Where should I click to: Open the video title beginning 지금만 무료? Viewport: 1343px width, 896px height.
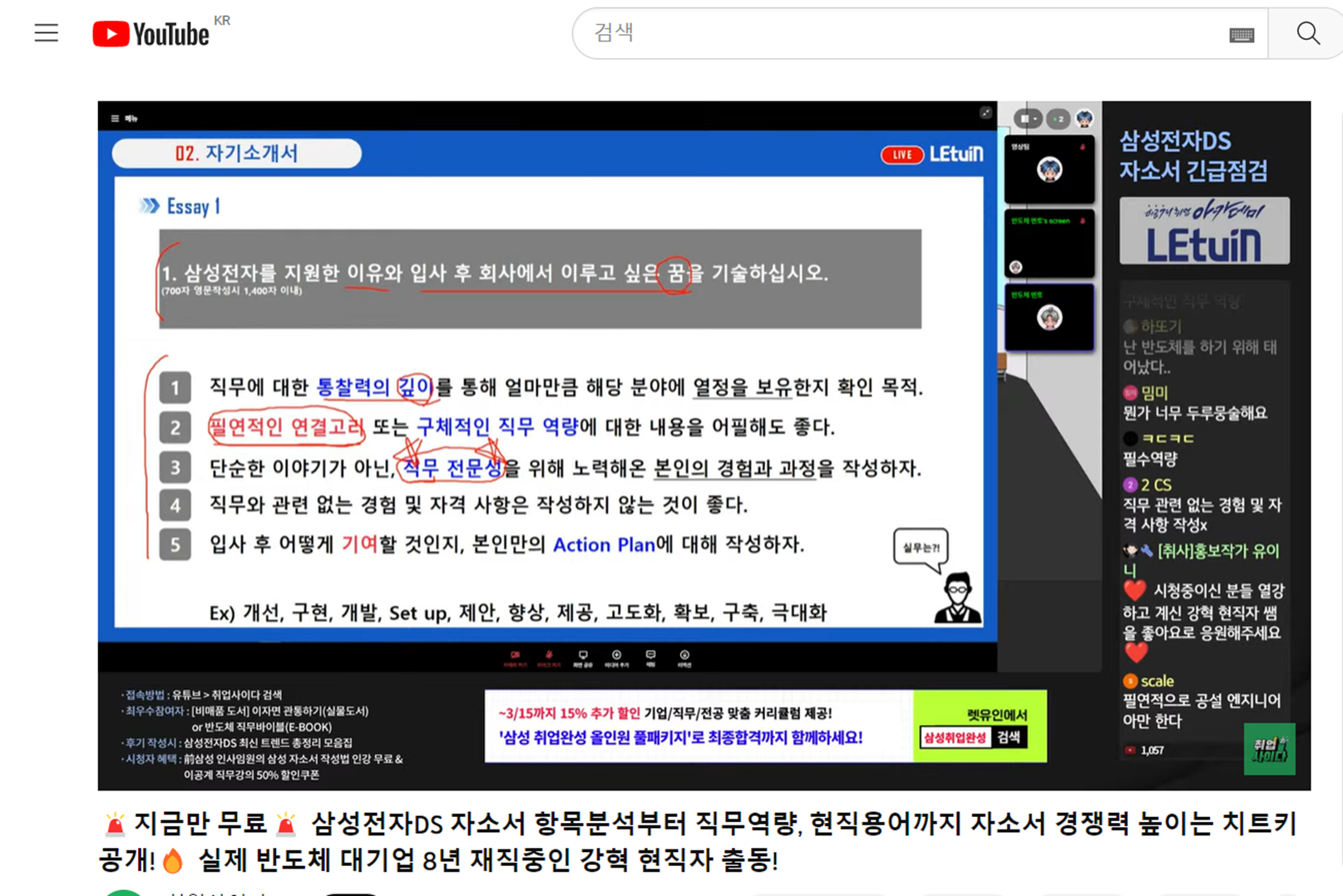(697, 841)
